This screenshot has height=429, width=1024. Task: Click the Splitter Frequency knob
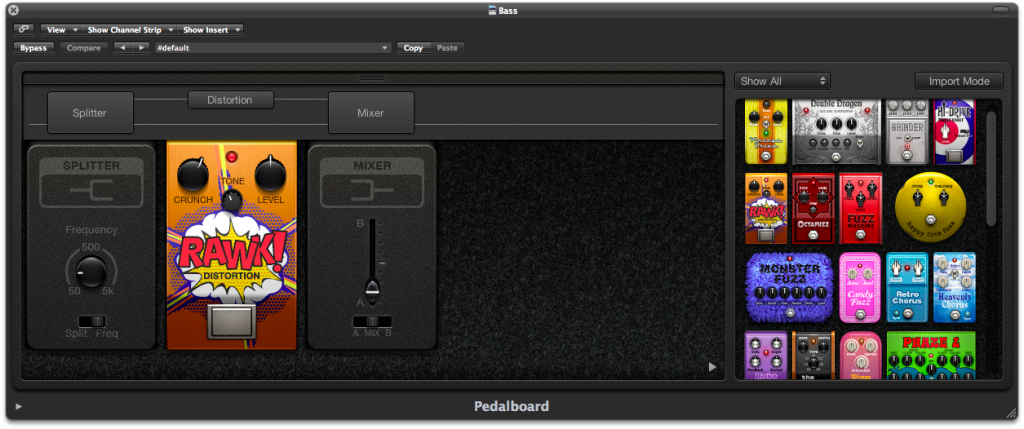point(91,272)
